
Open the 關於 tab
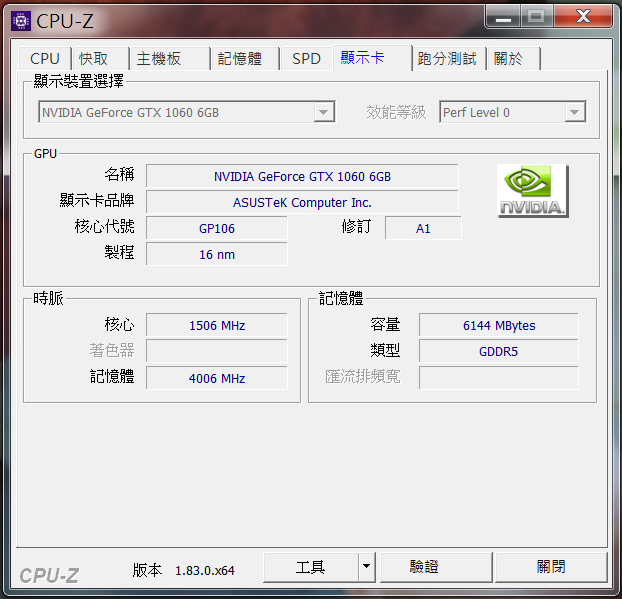pyautogui.click(x=514, y=59)
